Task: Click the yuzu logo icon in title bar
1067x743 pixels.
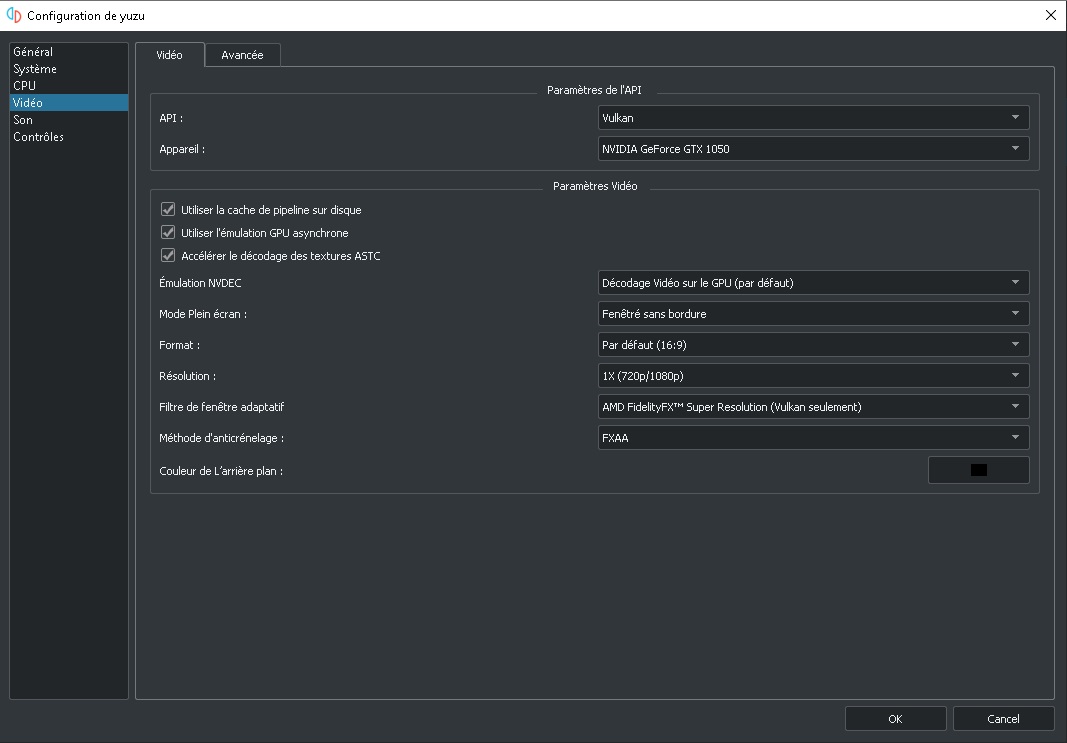Action: coord(14,15)
